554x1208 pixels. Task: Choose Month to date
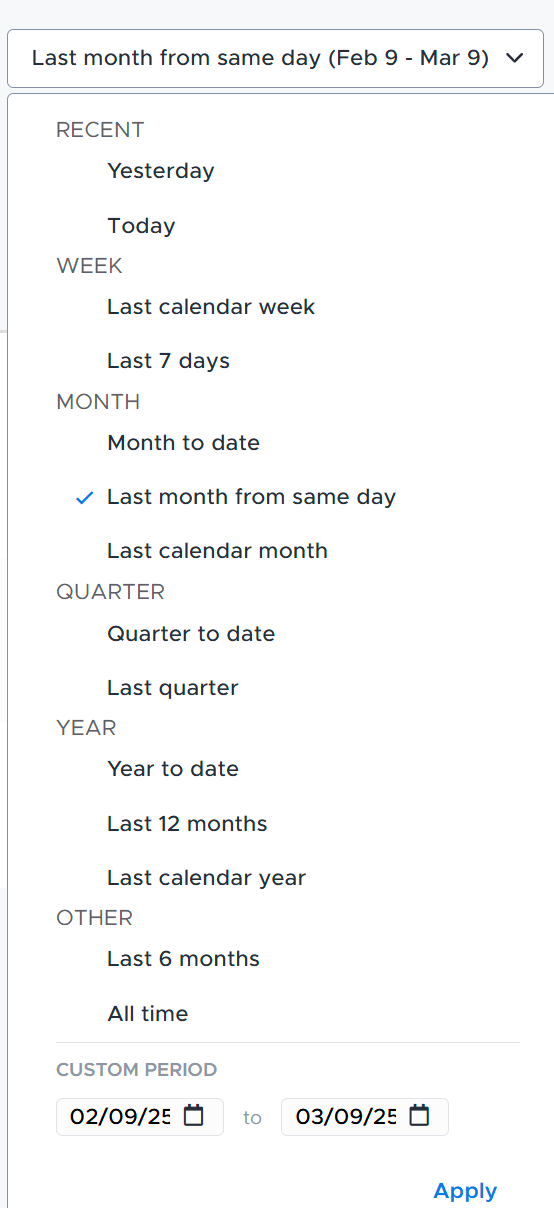click(183, 443)
